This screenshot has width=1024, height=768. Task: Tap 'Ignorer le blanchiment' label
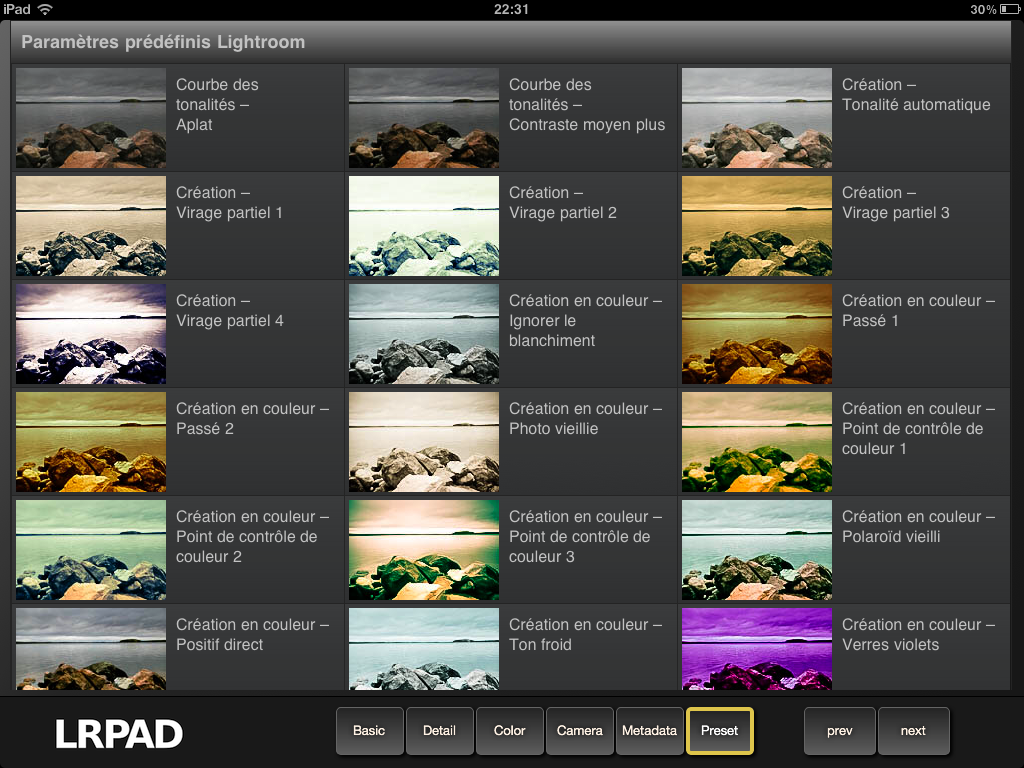click(552, 330)
